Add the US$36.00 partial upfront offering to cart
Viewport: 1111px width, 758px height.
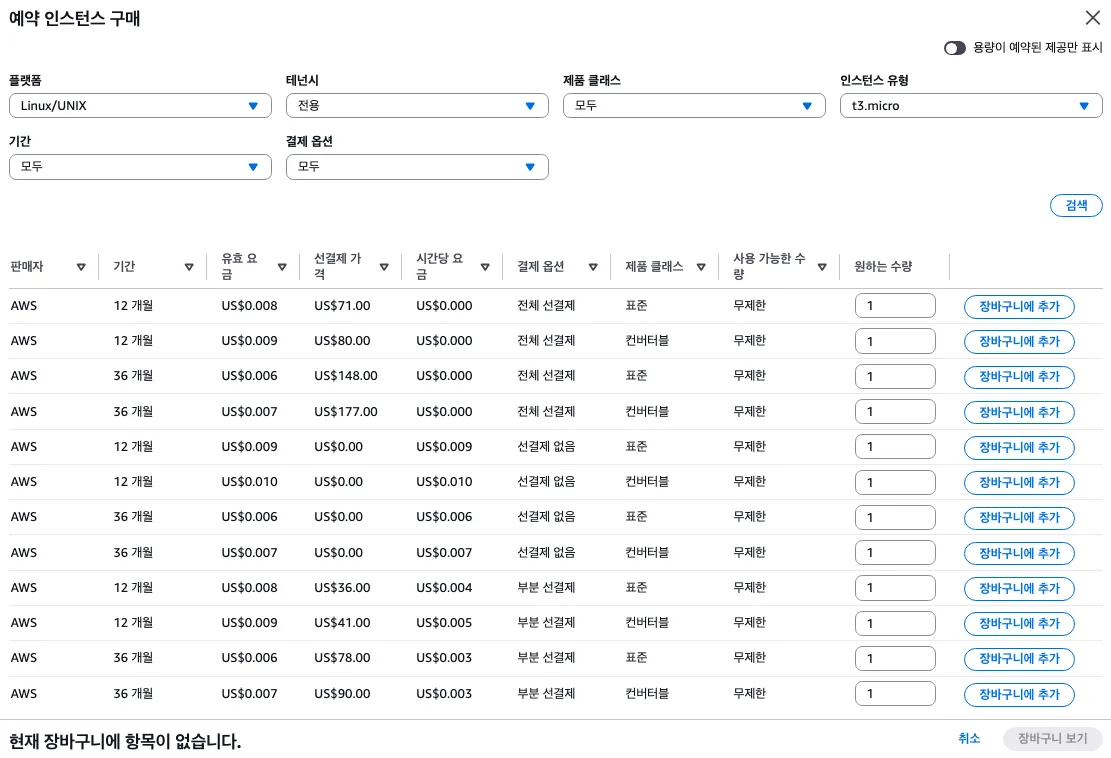tap(1019, 588)
